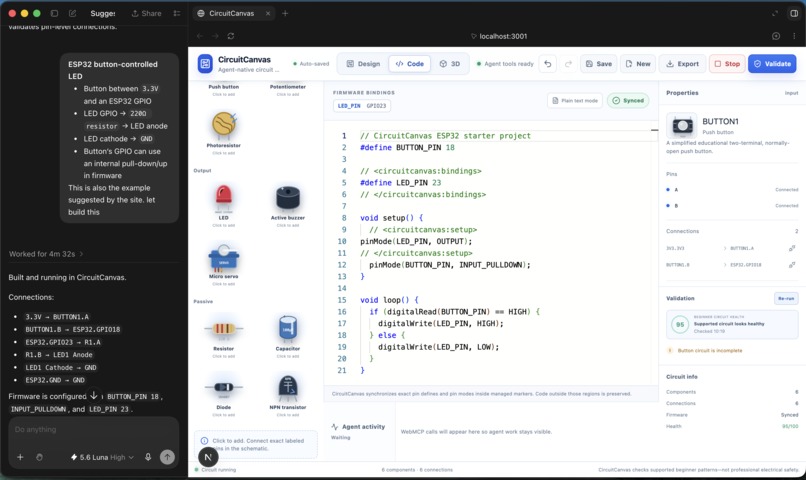The height and width of the screenshot is (480, 806).
Task: Add the Resistor component
Action: click(224, 336)
